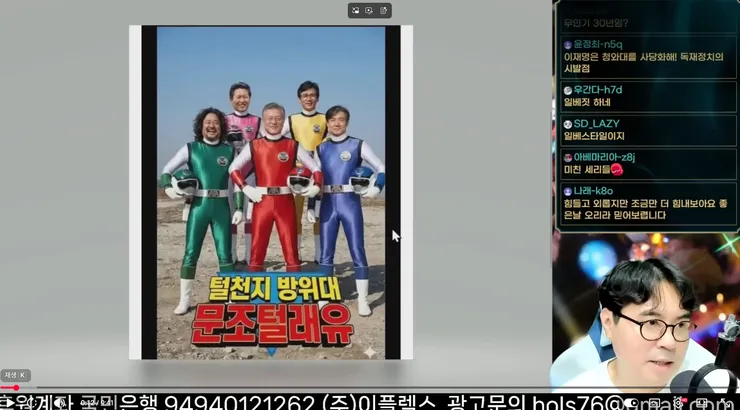Click the play button in player controls
The image size is (740, 410).
(9, 403)
